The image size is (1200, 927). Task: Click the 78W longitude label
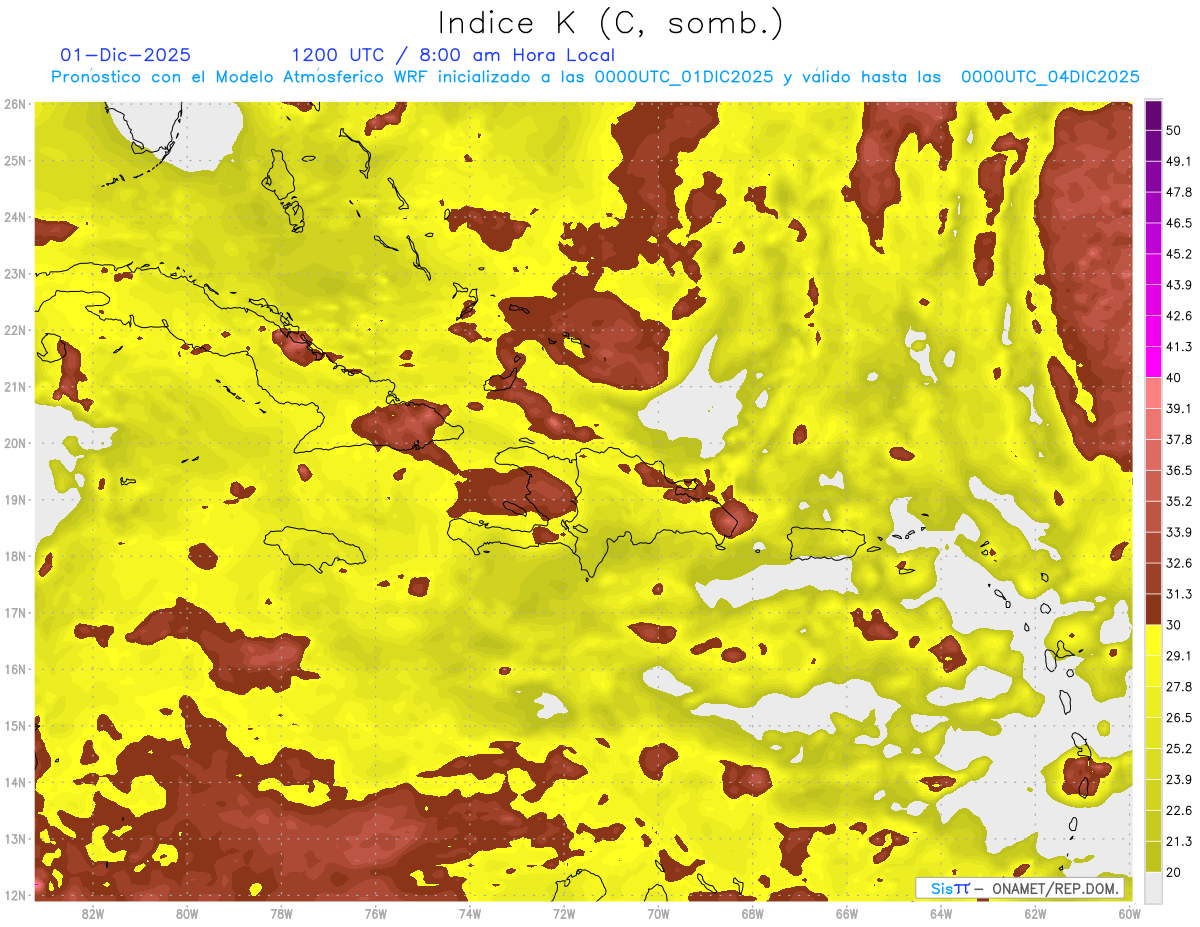281,913
